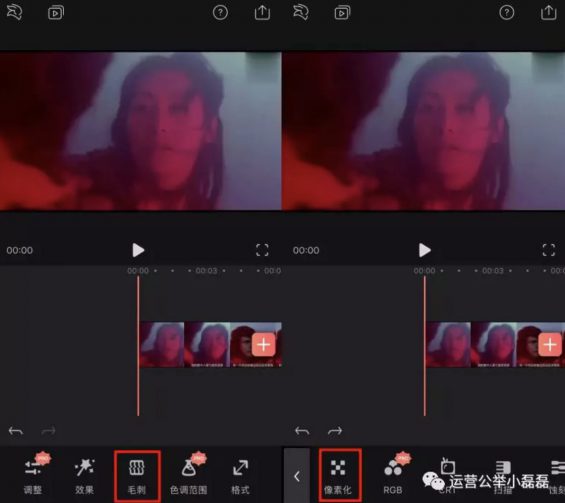This screenshot has height=503, width=565.
Task: Play the video in left screen
Action: coord(138,250)
